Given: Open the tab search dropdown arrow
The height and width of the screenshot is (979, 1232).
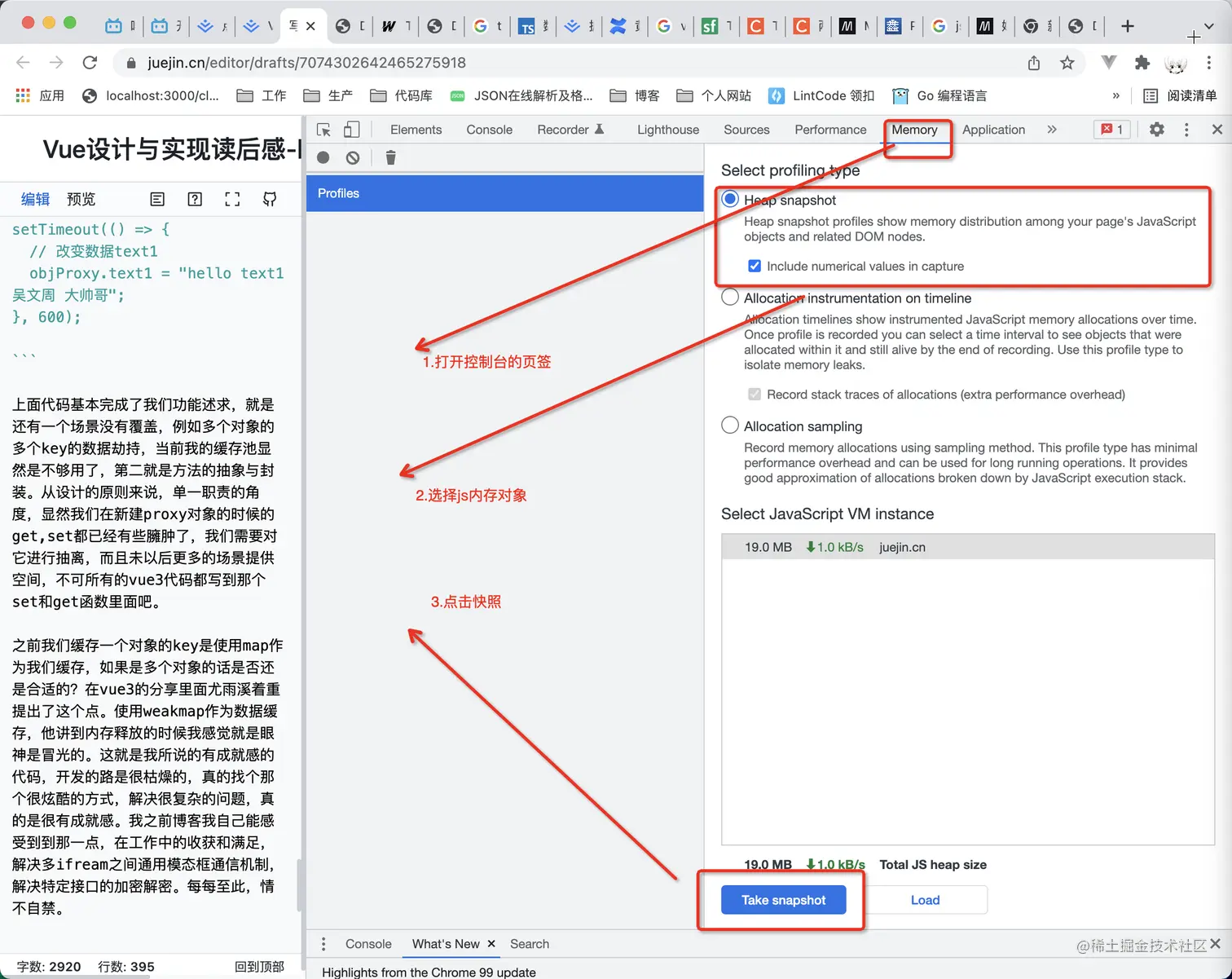Looking at the screenshot, I should coord(1209,26).
